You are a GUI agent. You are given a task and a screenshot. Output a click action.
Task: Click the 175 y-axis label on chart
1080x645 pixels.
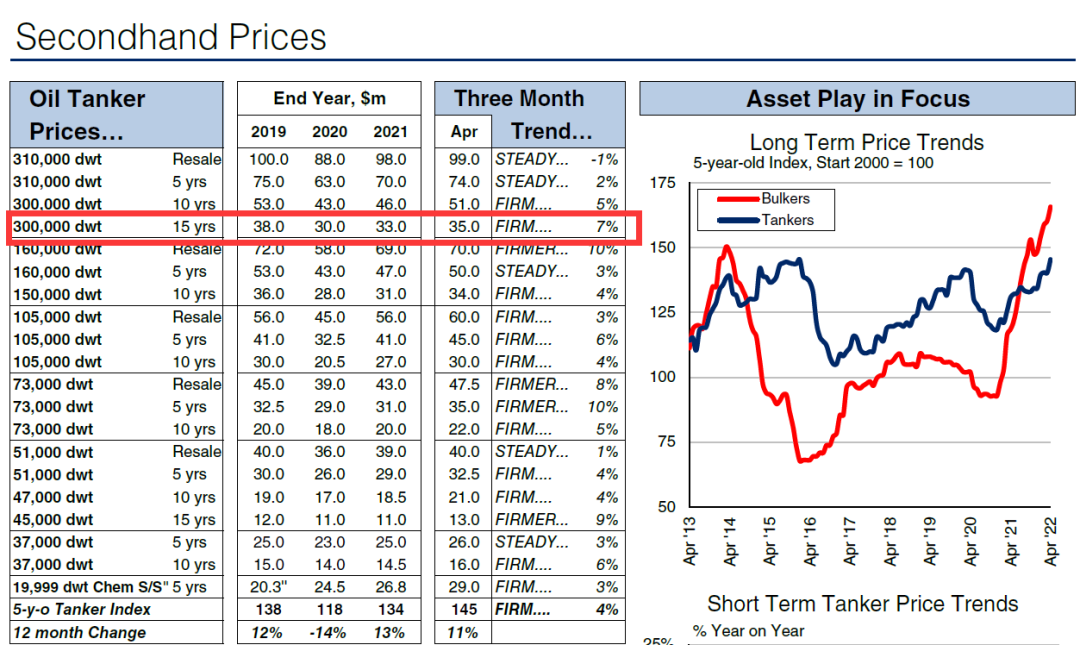663,184
